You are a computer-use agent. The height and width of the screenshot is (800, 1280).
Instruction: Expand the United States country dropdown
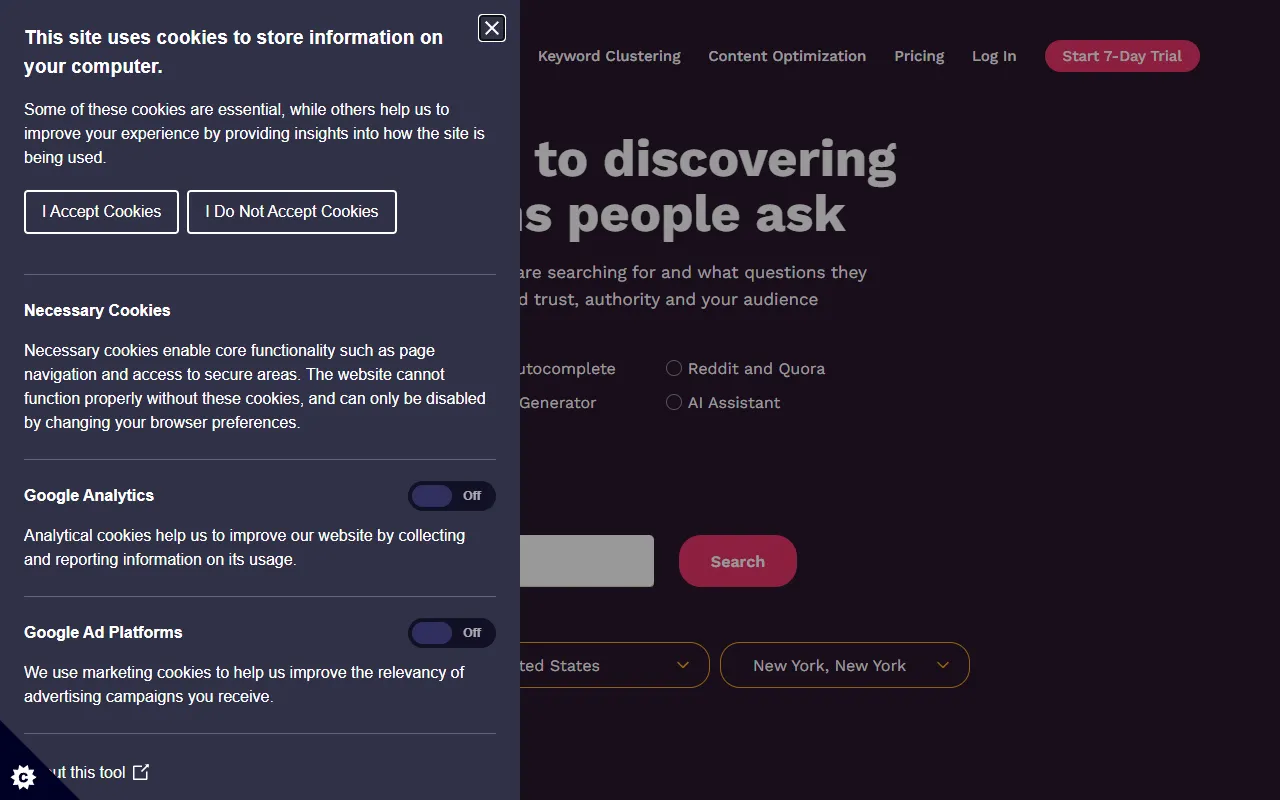tap(614, 665)
